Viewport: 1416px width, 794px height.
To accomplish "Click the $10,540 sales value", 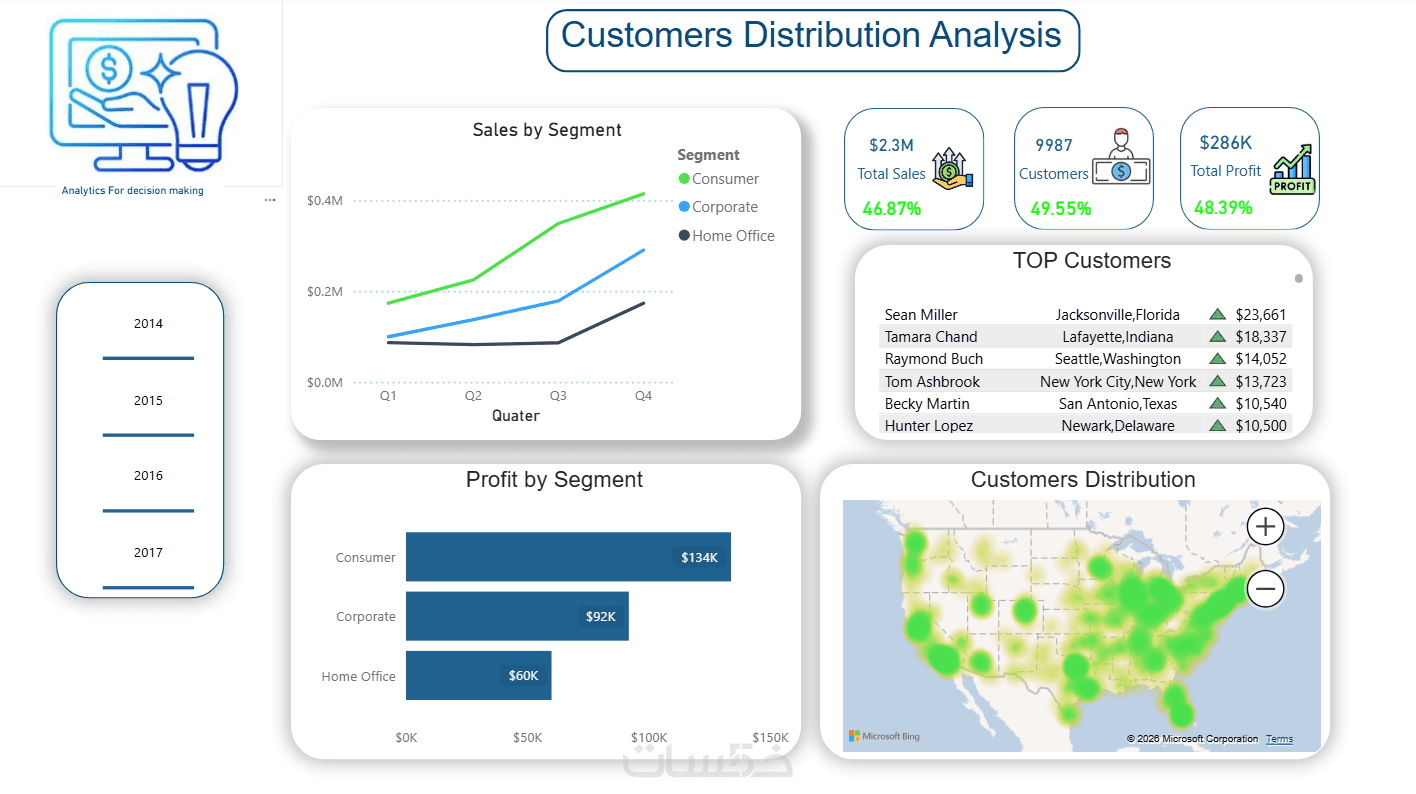I will coord(1261,404).
